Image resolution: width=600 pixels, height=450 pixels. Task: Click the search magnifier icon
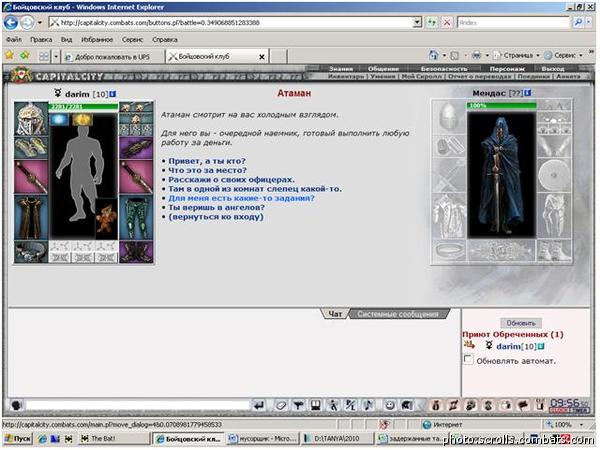pos(578,23)
